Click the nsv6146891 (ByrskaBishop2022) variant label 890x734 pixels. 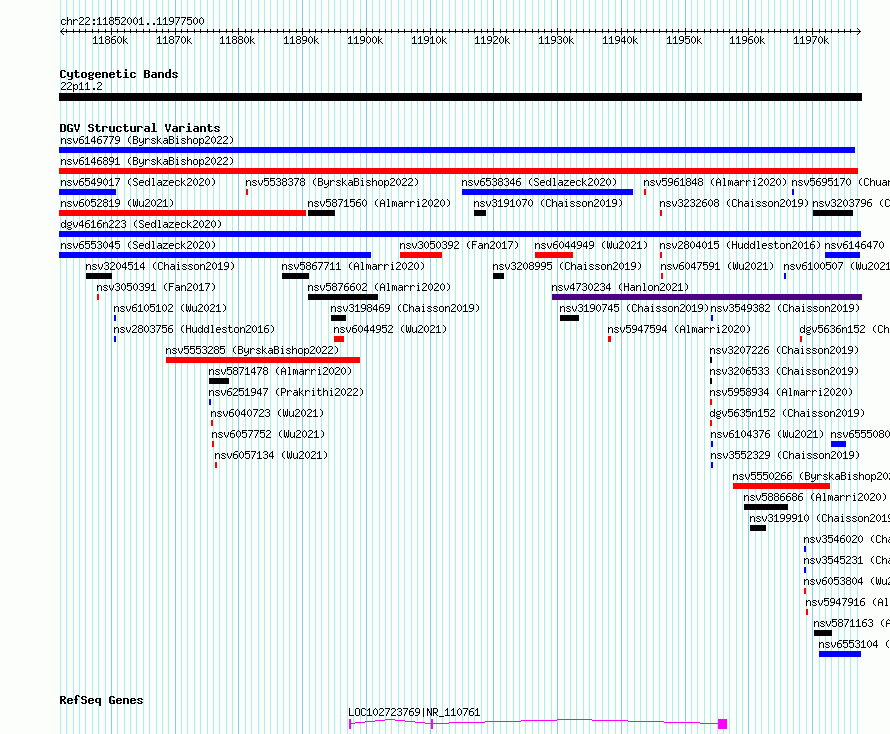click(x=146, y=161)
